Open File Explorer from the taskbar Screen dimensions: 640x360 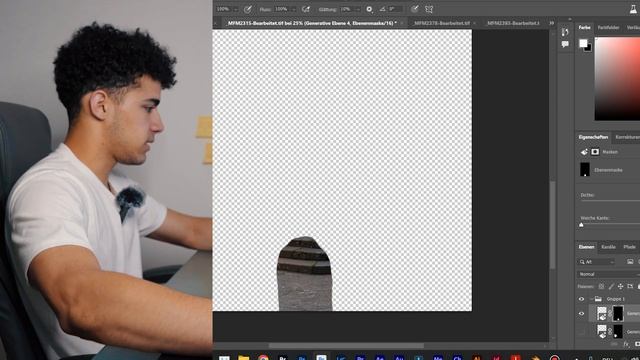pyautogui.click(x=244, y=358)
